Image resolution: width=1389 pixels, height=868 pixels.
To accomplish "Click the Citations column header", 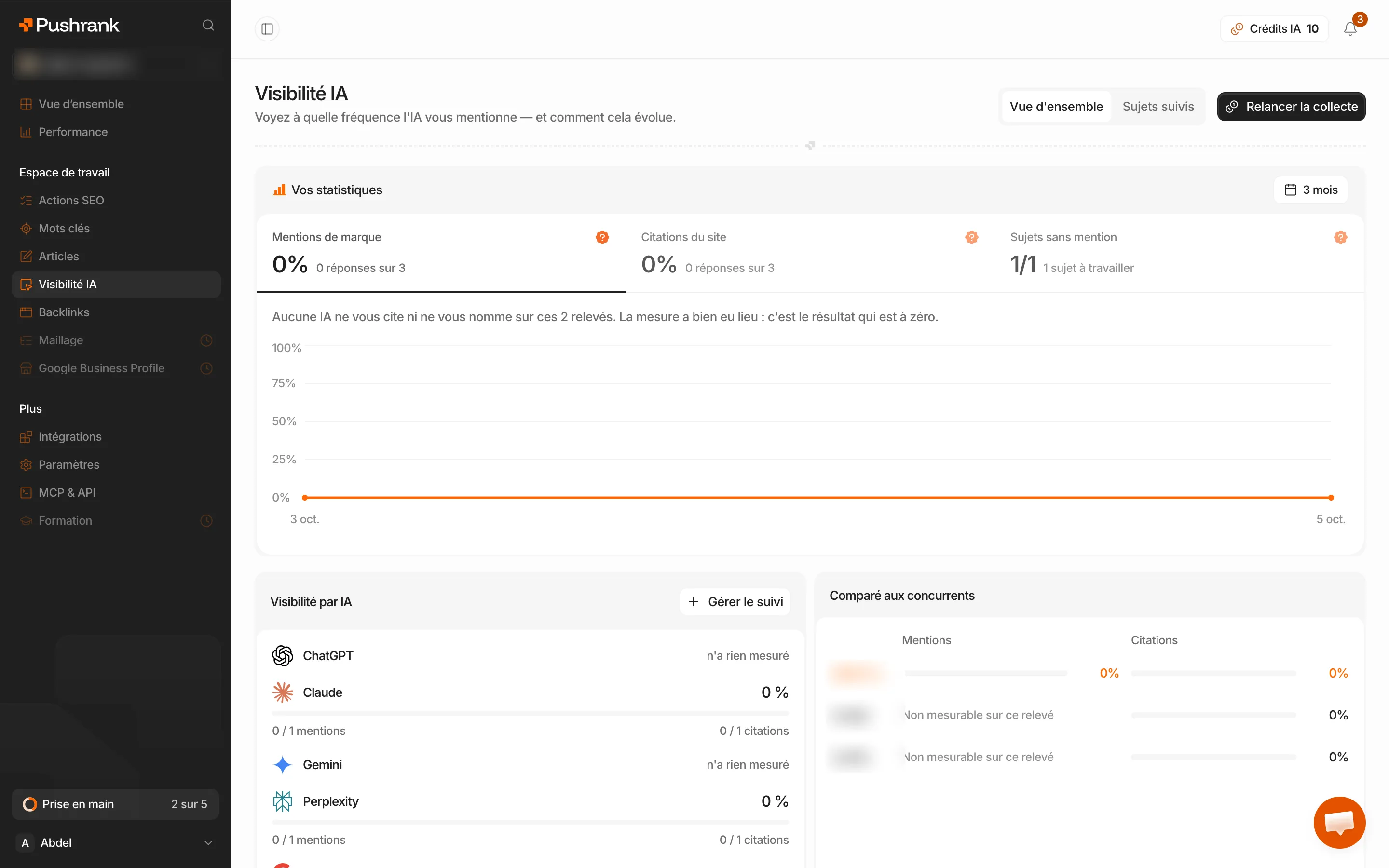I will click(x=1154, y=640).
